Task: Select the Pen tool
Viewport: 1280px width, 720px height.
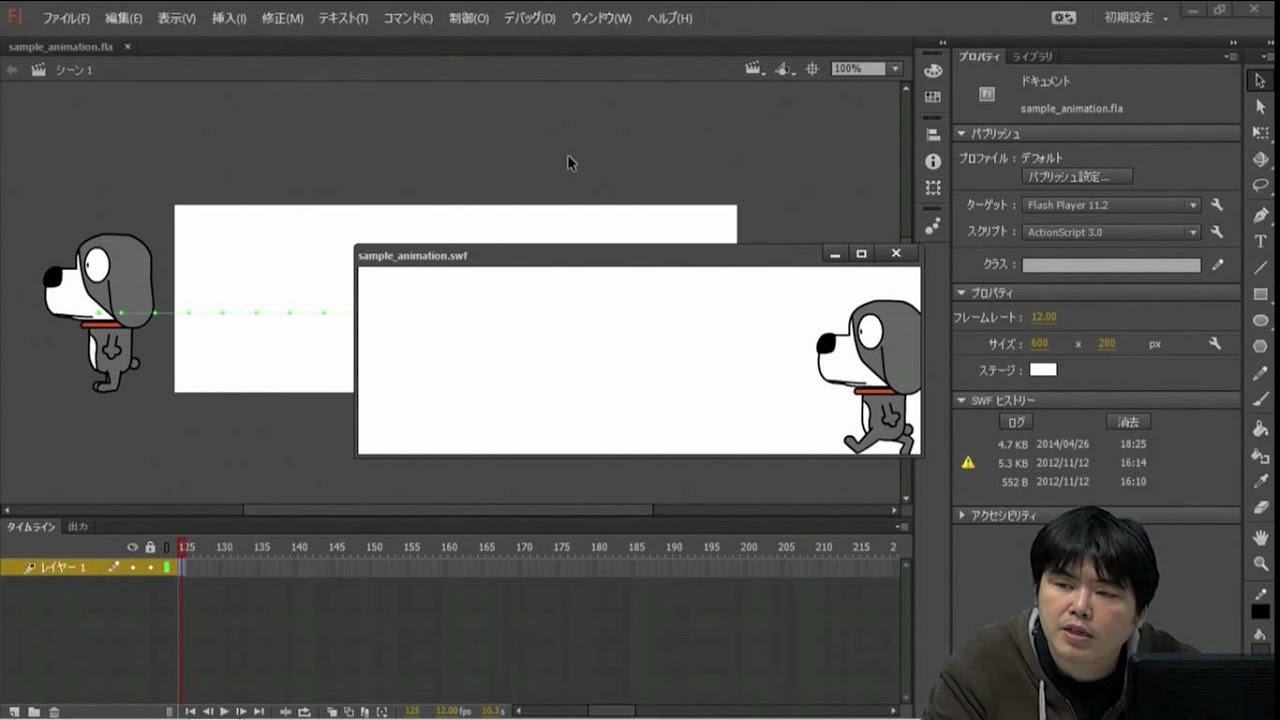Action: 1261,215
